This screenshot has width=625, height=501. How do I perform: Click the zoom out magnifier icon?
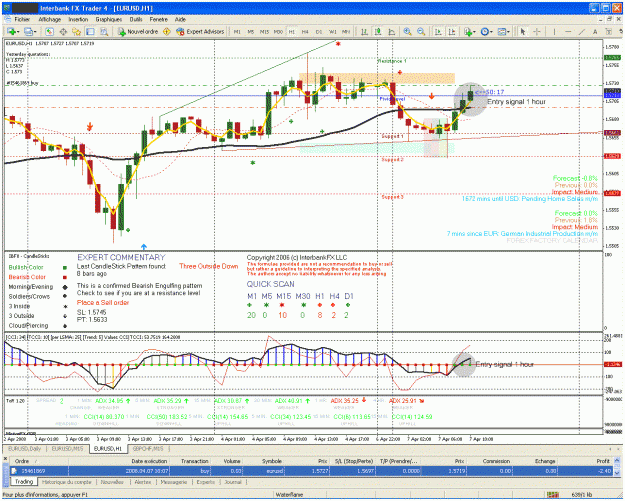point(421,31)
